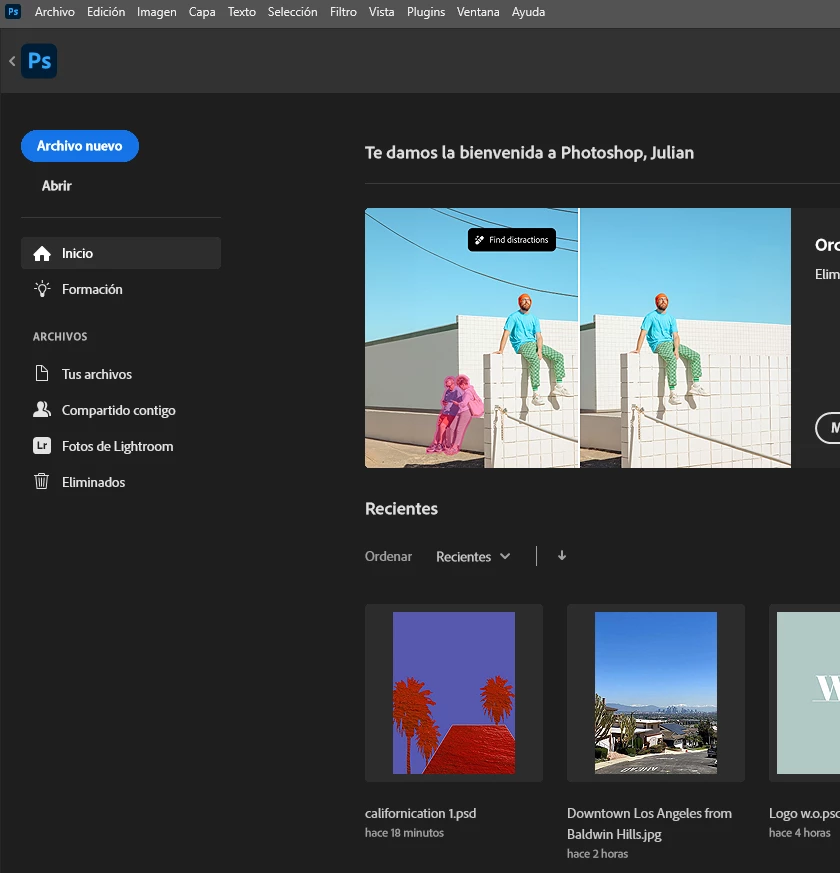
Task: Click the Abrir button
Action: [x=56, y=185]
